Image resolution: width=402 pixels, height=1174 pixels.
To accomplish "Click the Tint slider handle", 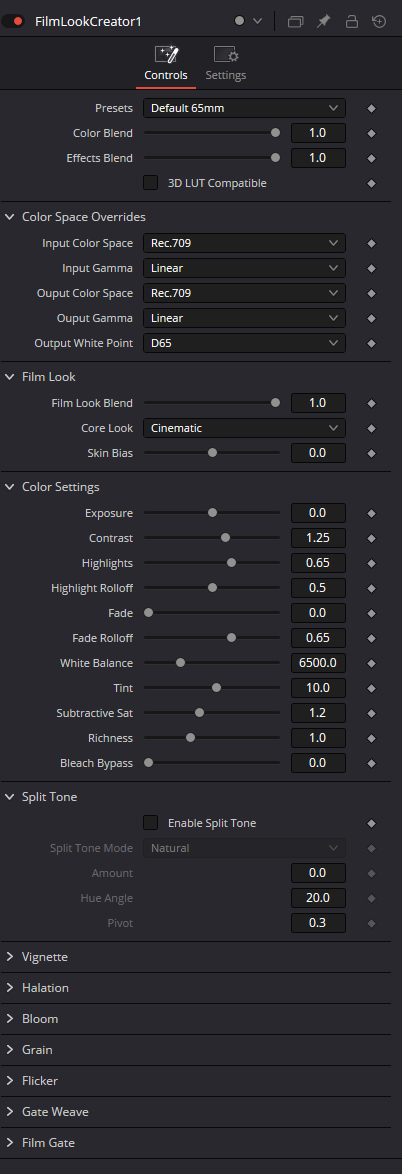I will [216, 687].
